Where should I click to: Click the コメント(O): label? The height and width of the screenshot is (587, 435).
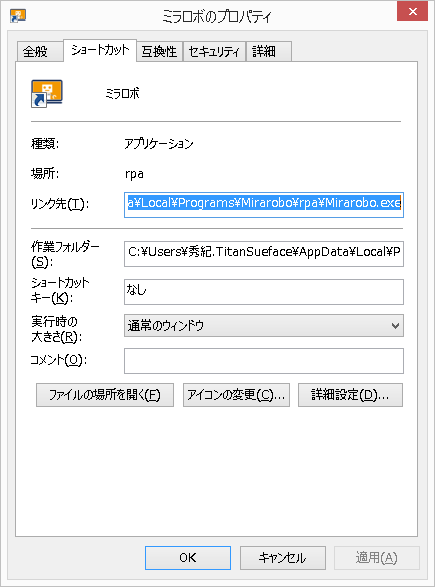[x=58, y=360]
